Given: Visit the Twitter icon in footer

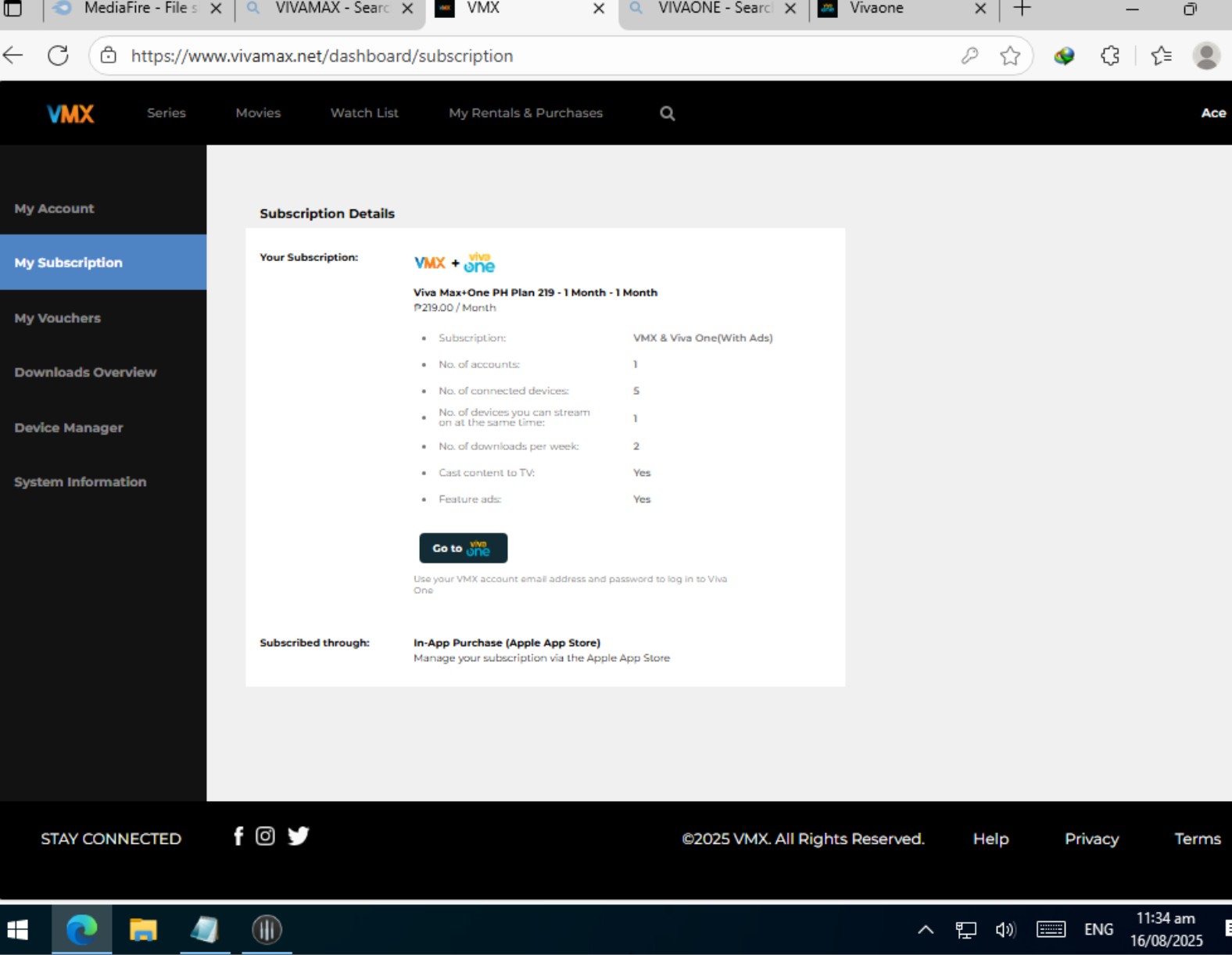Looking at the screenshot, I should pos(298,836).
